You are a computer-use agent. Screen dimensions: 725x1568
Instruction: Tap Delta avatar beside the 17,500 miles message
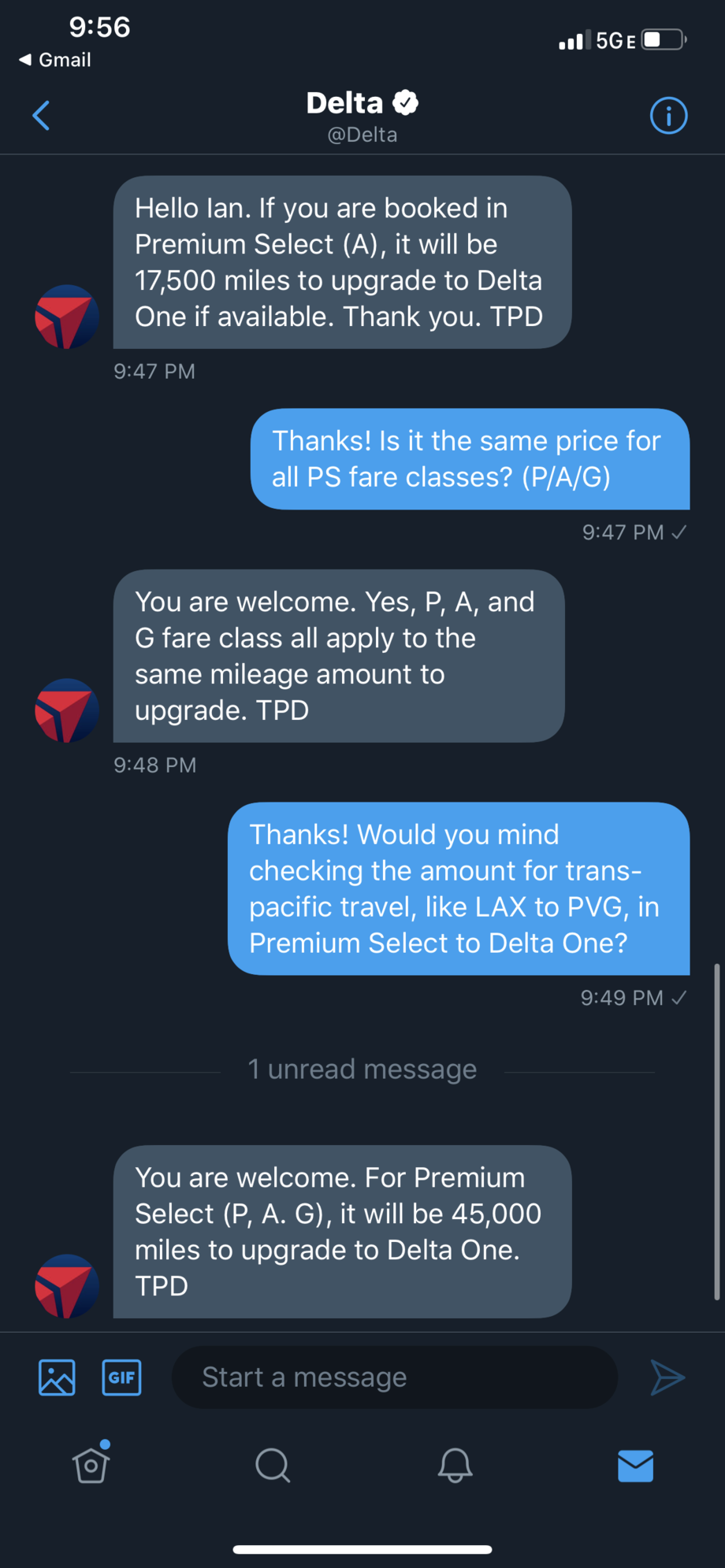tap(67, 317)
